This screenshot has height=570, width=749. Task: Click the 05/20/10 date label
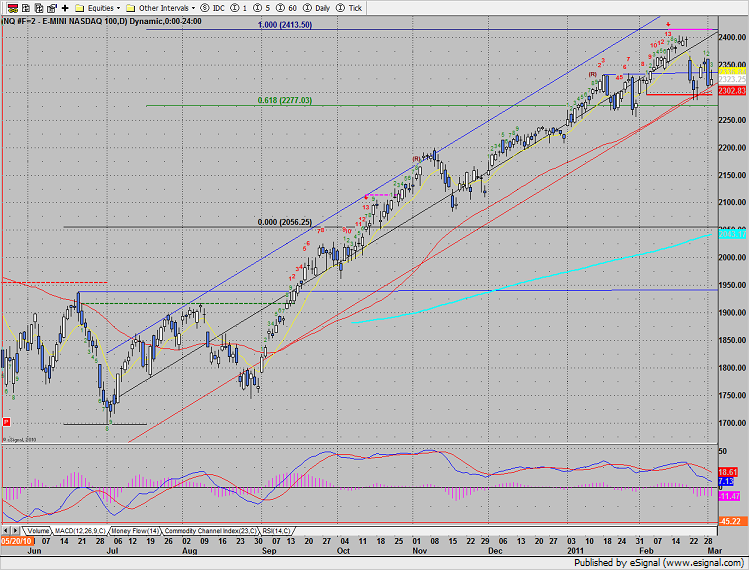(16, 541)
